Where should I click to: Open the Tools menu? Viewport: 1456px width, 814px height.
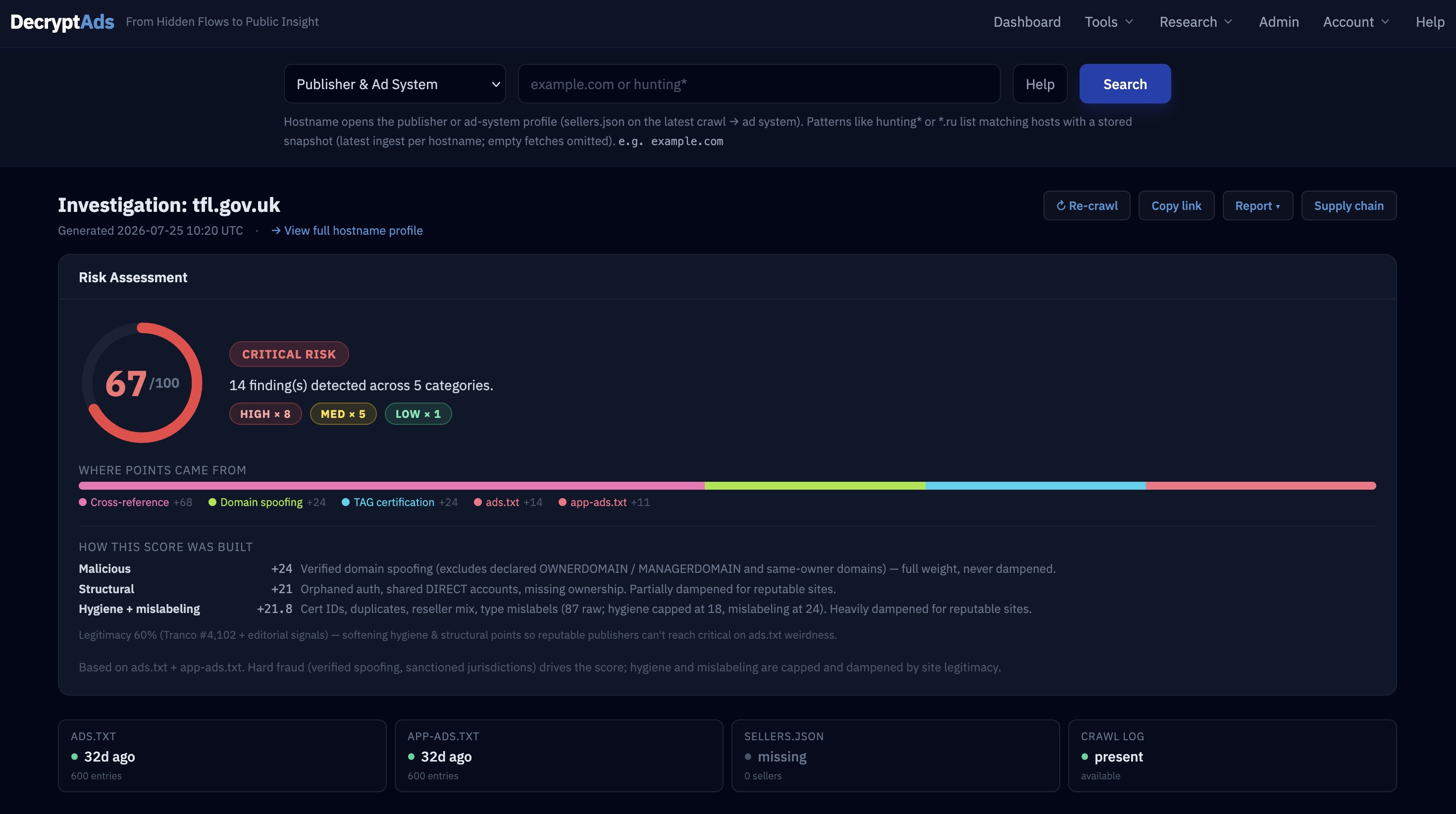click(1109, 21)
